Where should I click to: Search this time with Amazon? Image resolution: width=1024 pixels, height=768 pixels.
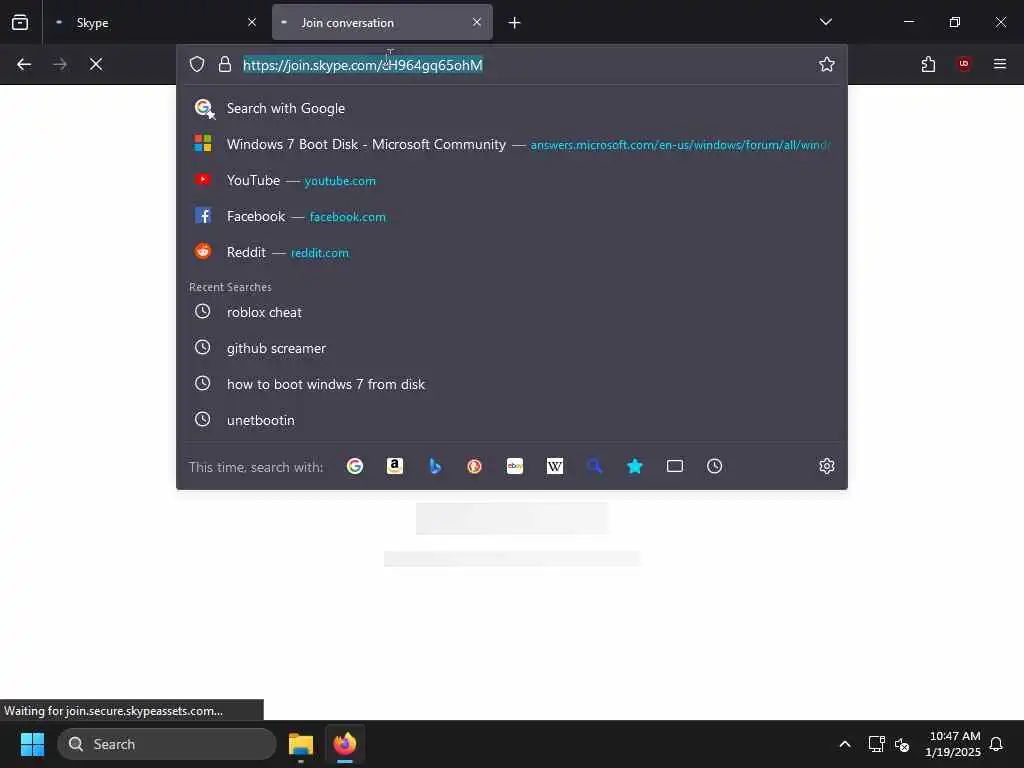click(x=394, y=466)
